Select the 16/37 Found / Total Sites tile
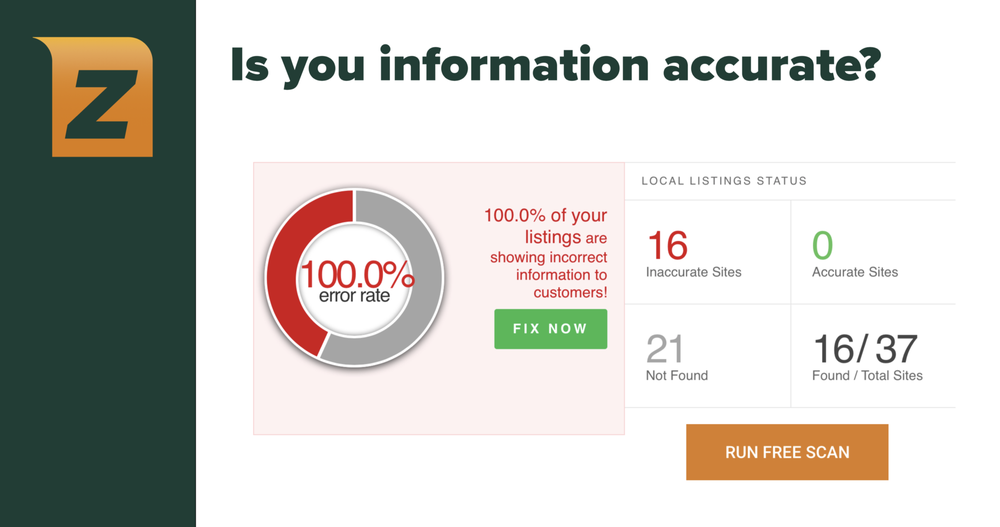The image size is (1000, 527). coord(873,355)
